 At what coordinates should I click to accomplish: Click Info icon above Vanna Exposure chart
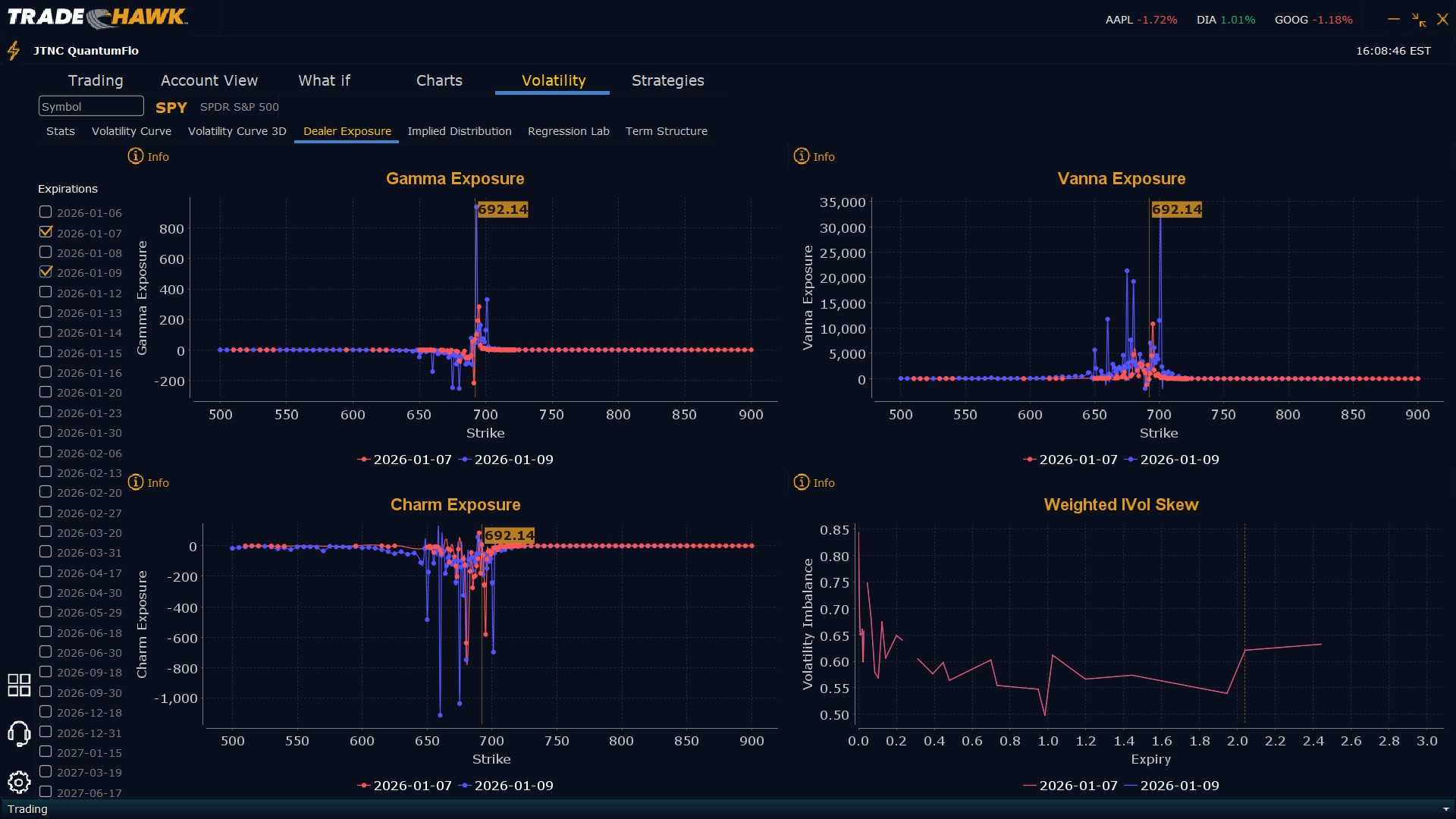pos(802,156)
